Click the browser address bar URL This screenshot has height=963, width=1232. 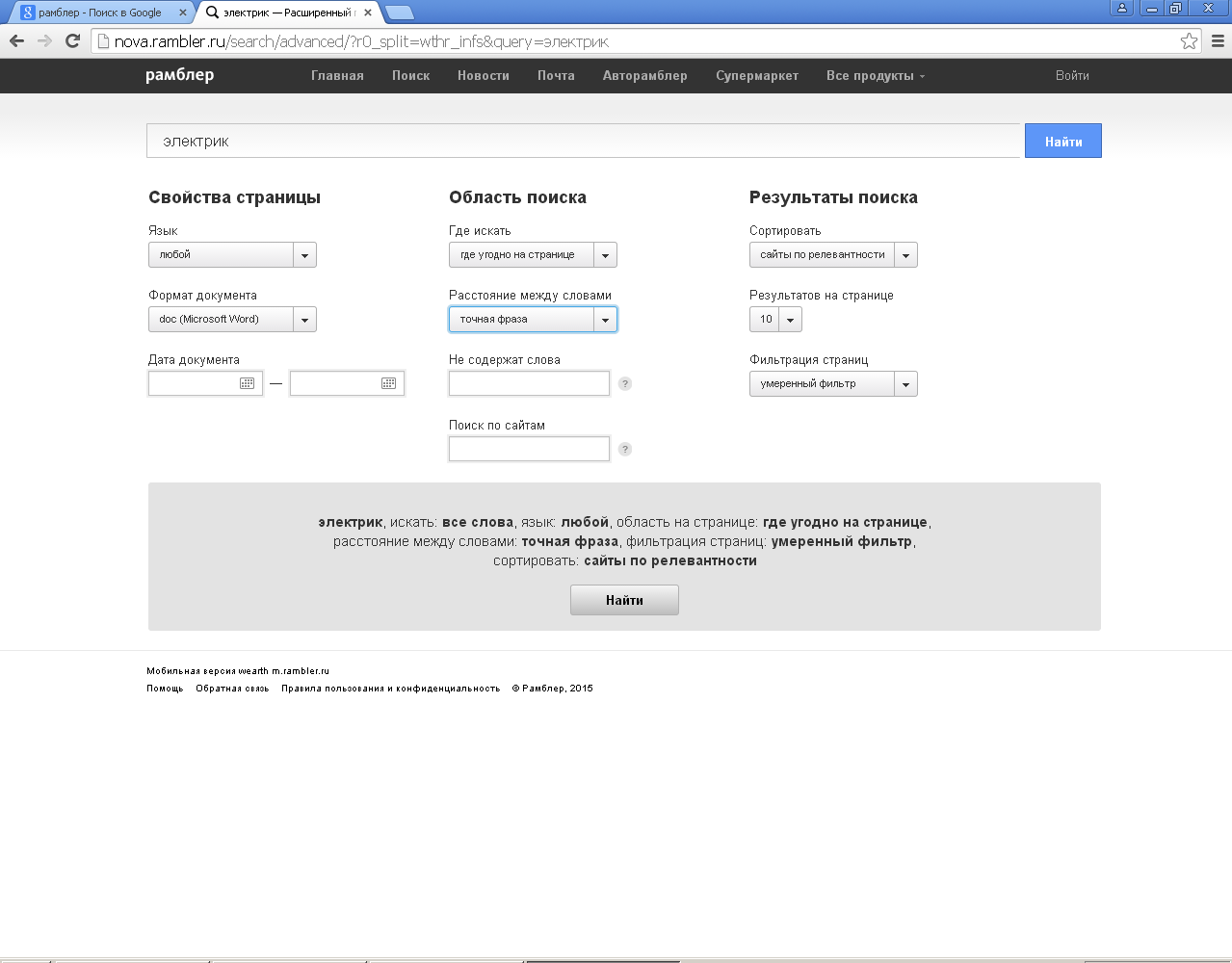pos(636,40)
